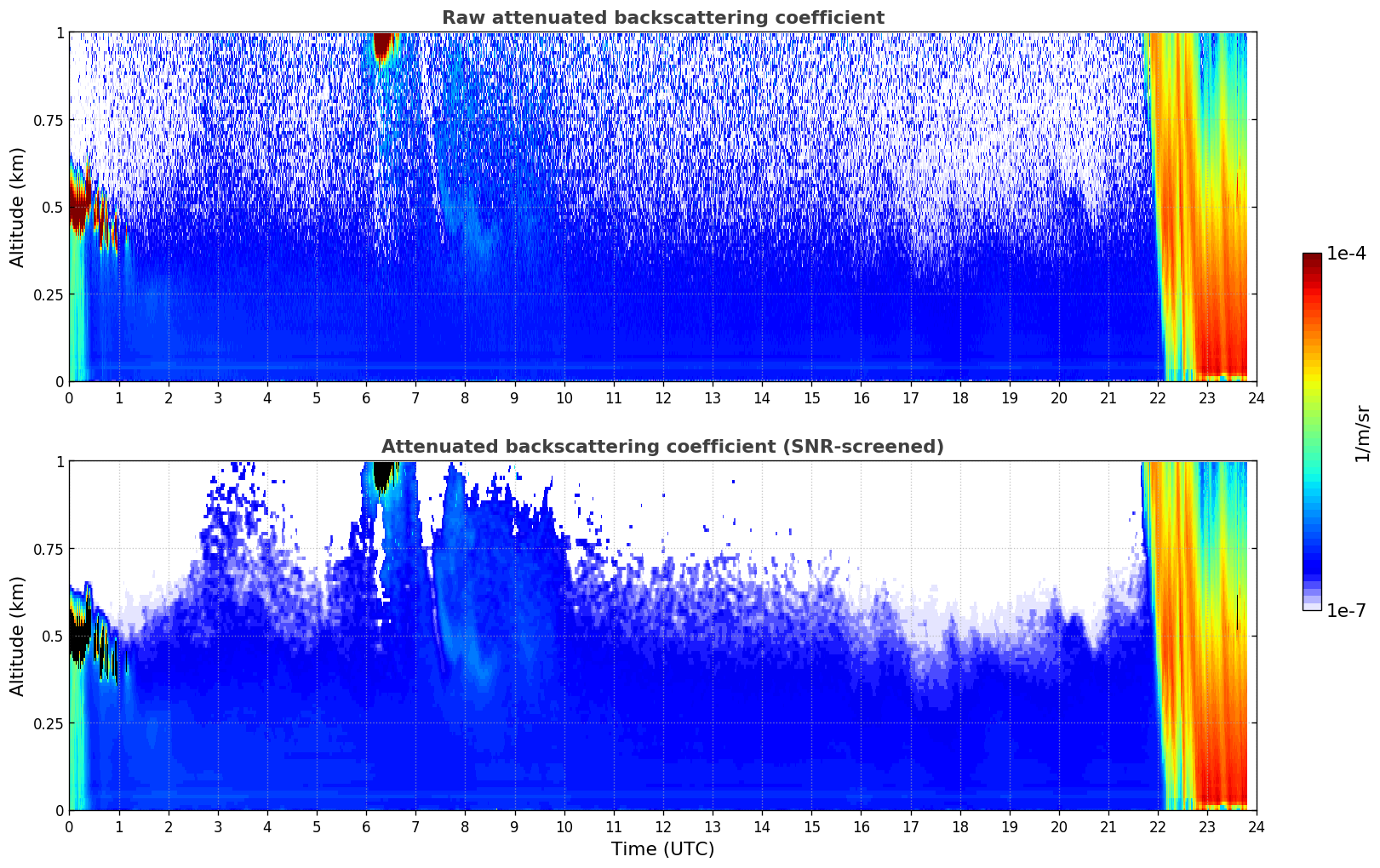Click the "0.25" altitude tick on raw plot
This screenshot has height=868, width=1380.
(48, 294)
